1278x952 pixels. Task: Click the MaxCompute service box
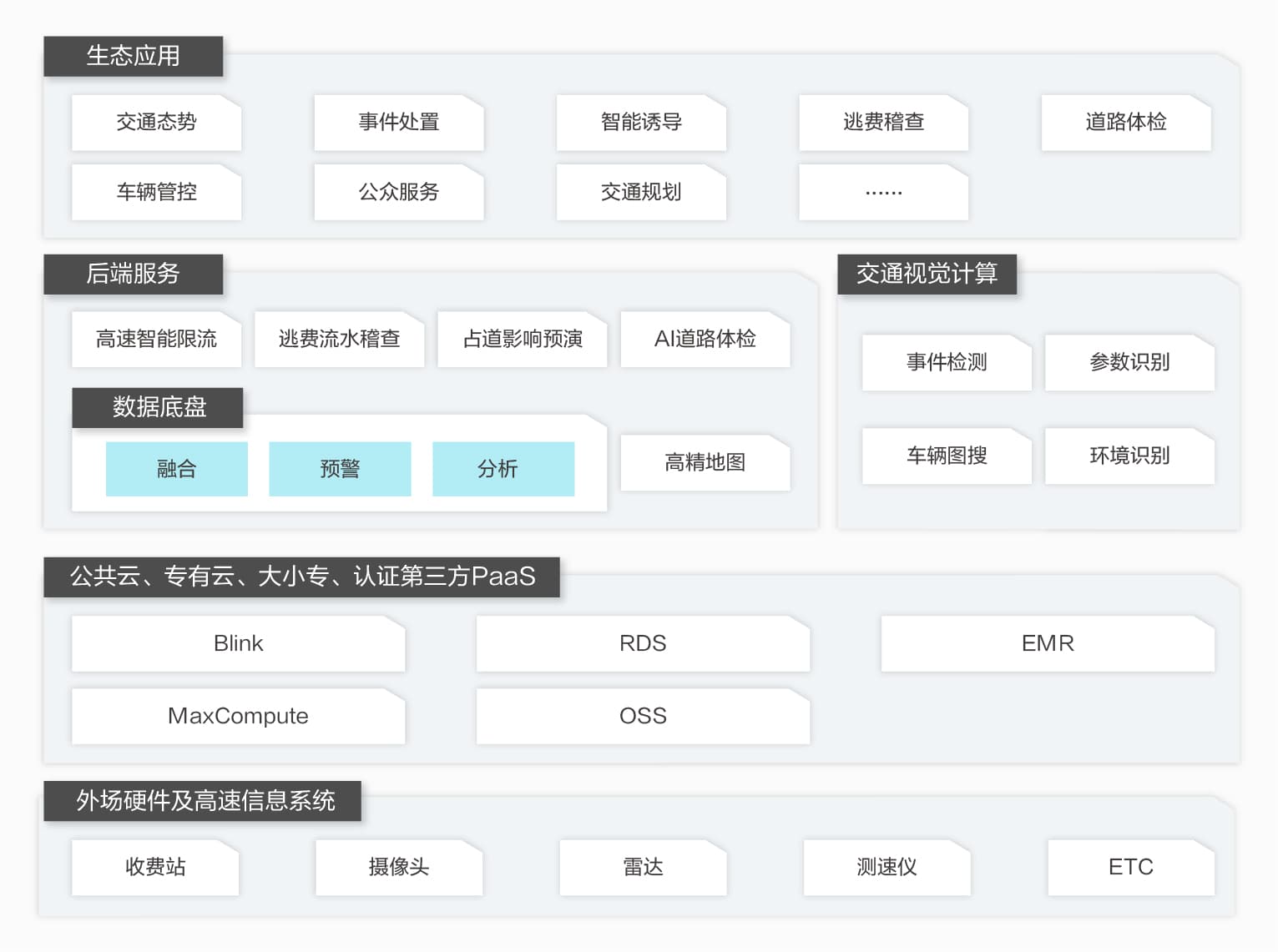pyautogui.click(x=238, y=716)
